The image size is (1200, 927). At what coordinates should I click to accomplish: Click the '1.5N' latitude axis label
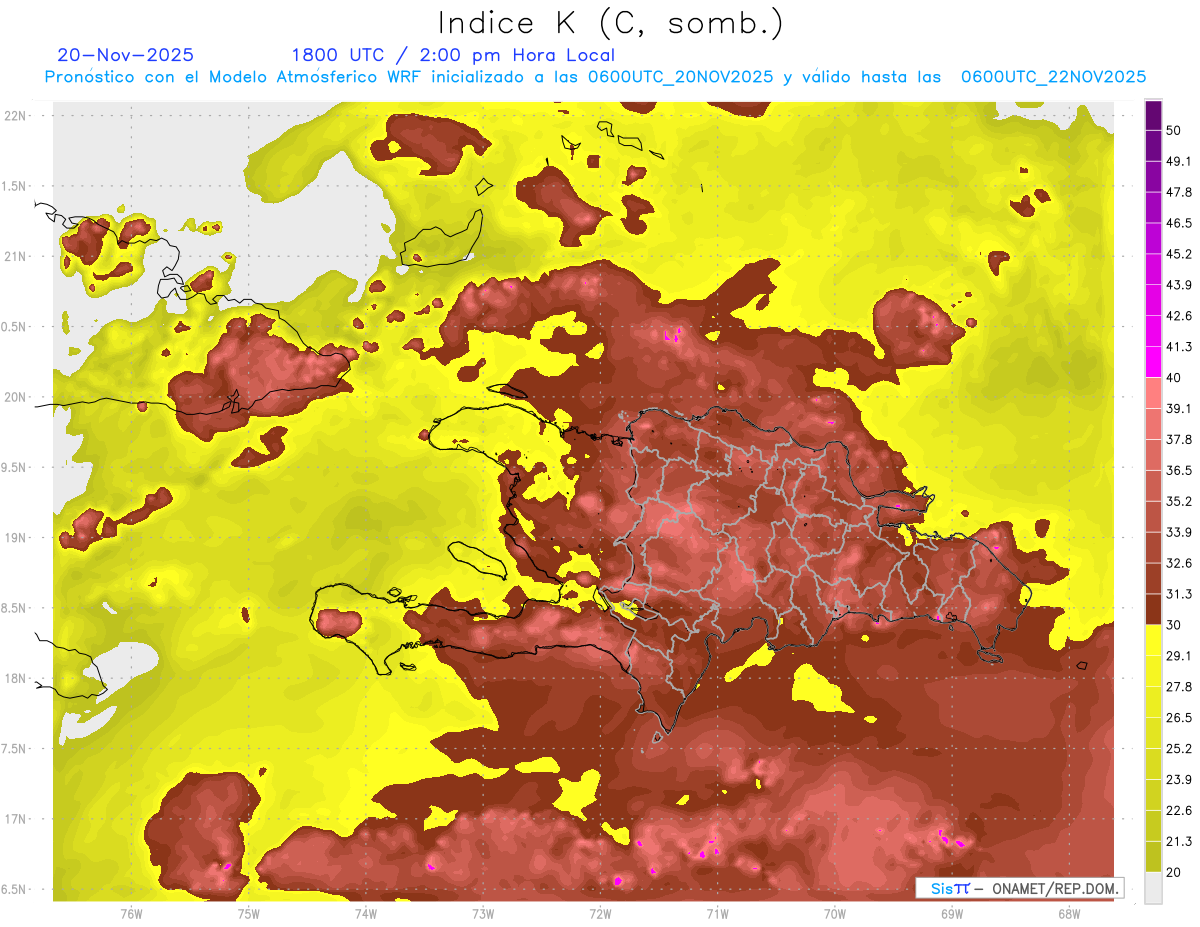[15, 186]
